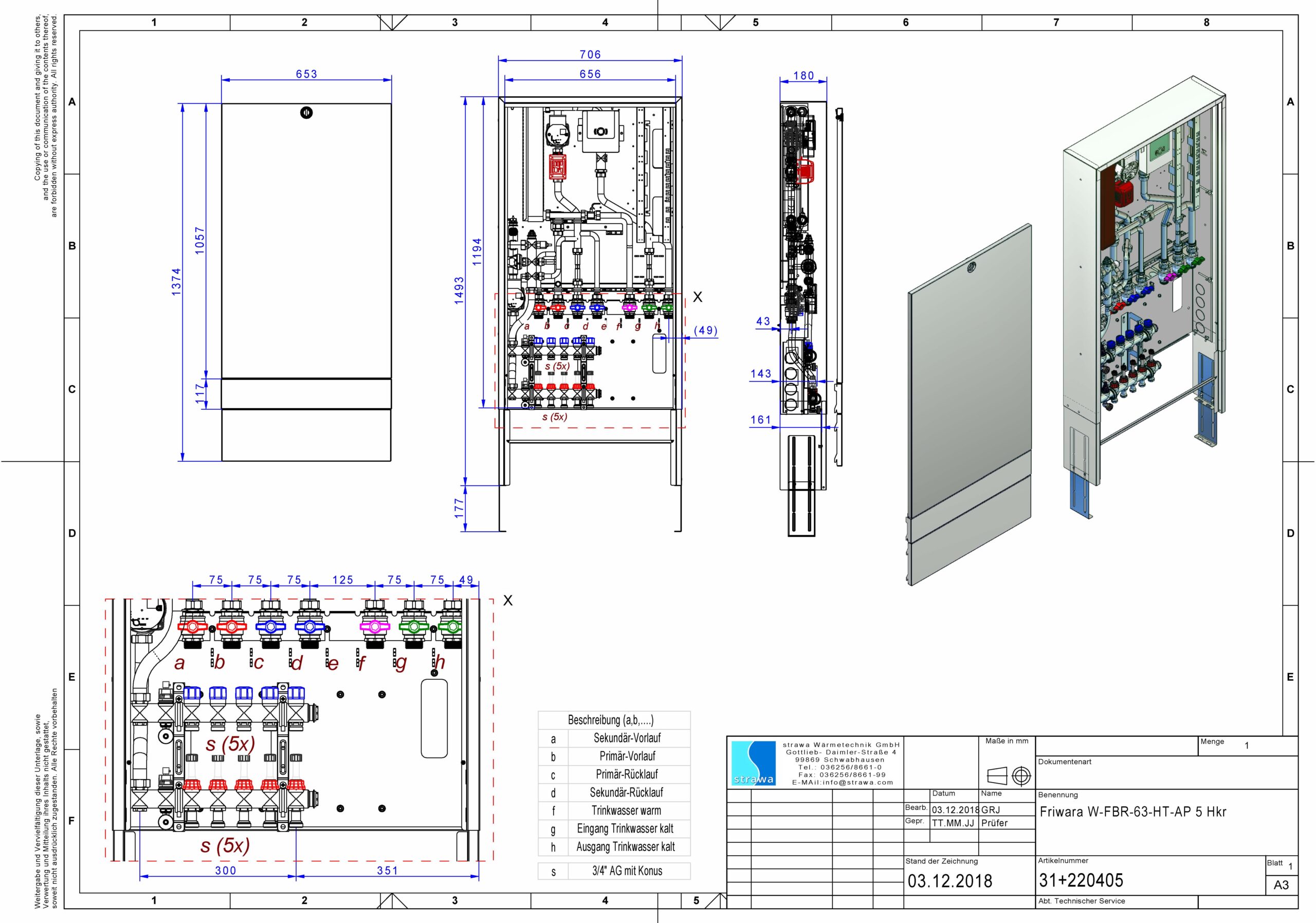Select the 125 spacing dimension
The height and width of the screenshot is (923, 1316).
343,580
